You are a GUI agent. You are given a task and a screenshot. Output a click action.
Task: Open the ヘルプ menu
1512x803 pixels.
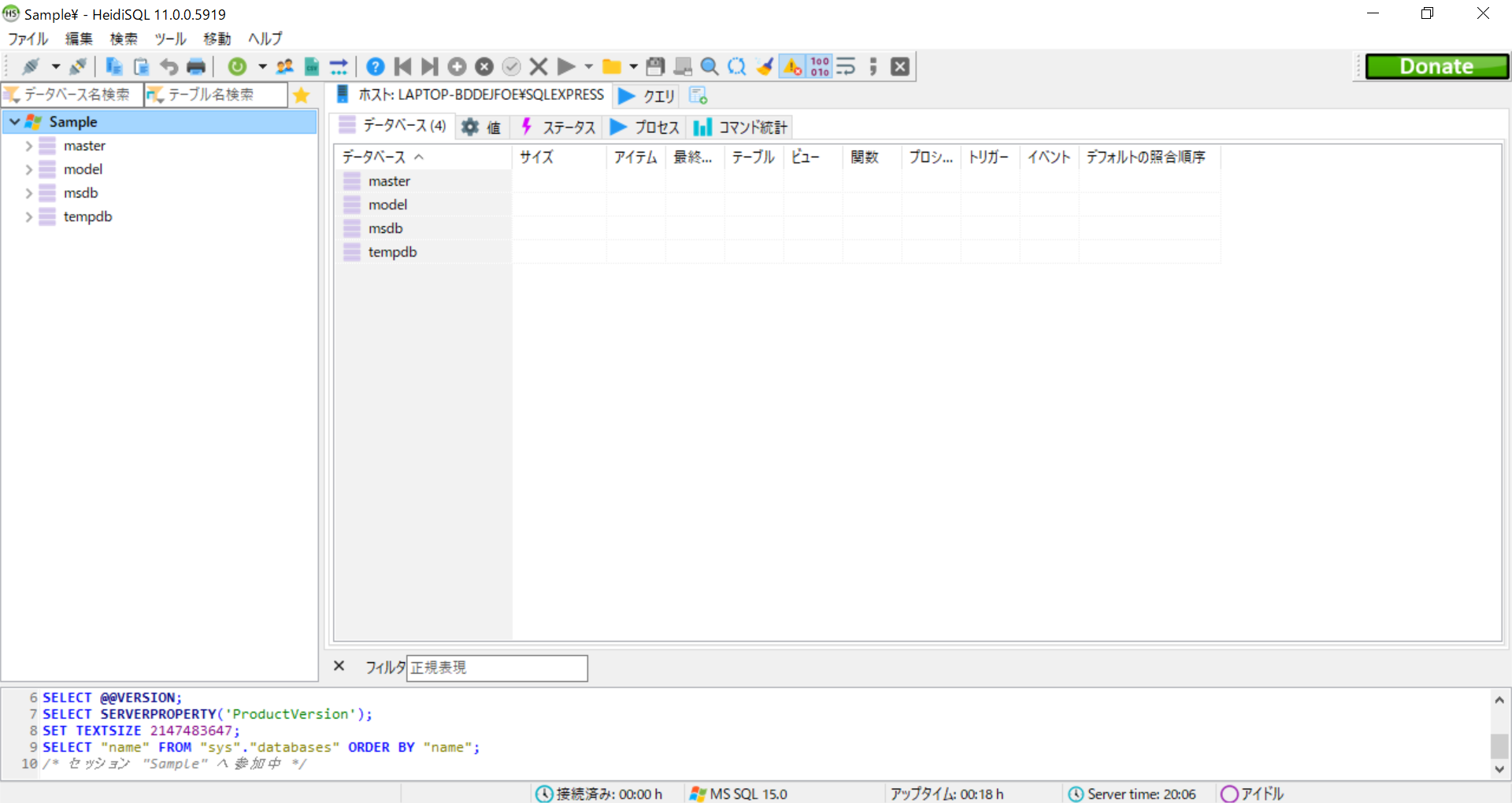click(265, 39)
